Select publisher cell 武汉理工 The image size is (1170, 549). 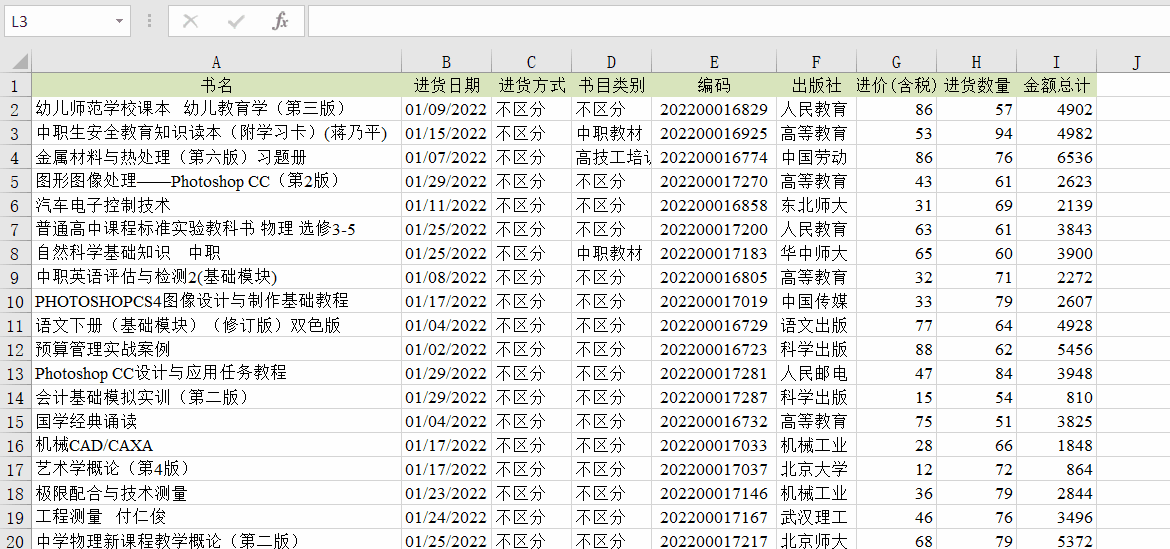pyautogui.click(x=816, y=517)
